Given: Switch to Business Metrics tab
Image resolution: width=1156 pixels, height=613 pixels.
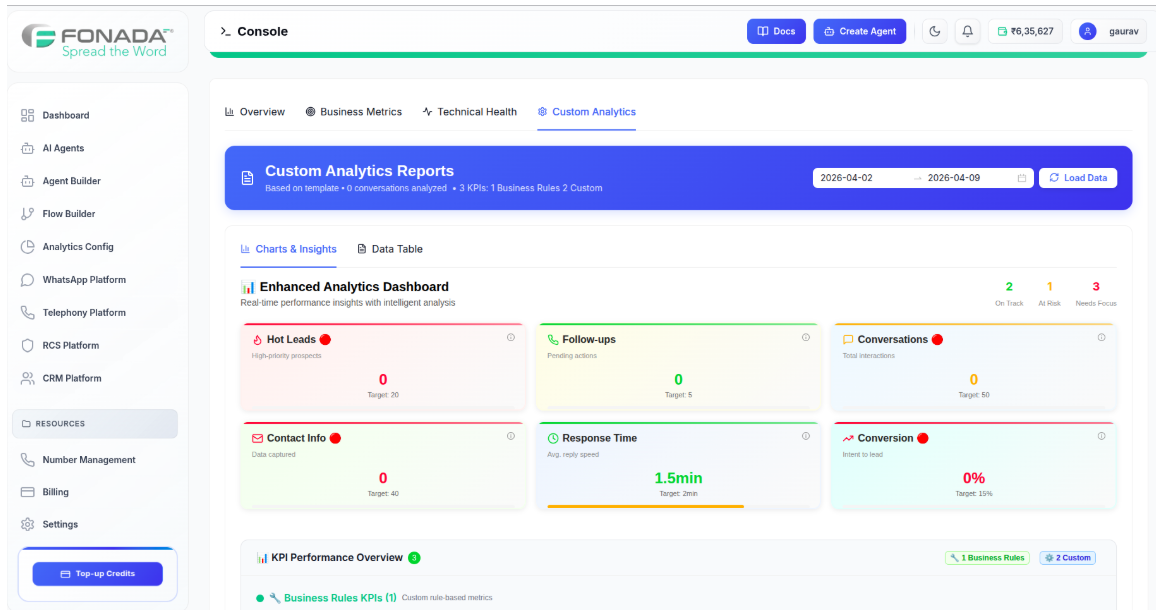Looking at the screenshot, I should pos(354,112).
